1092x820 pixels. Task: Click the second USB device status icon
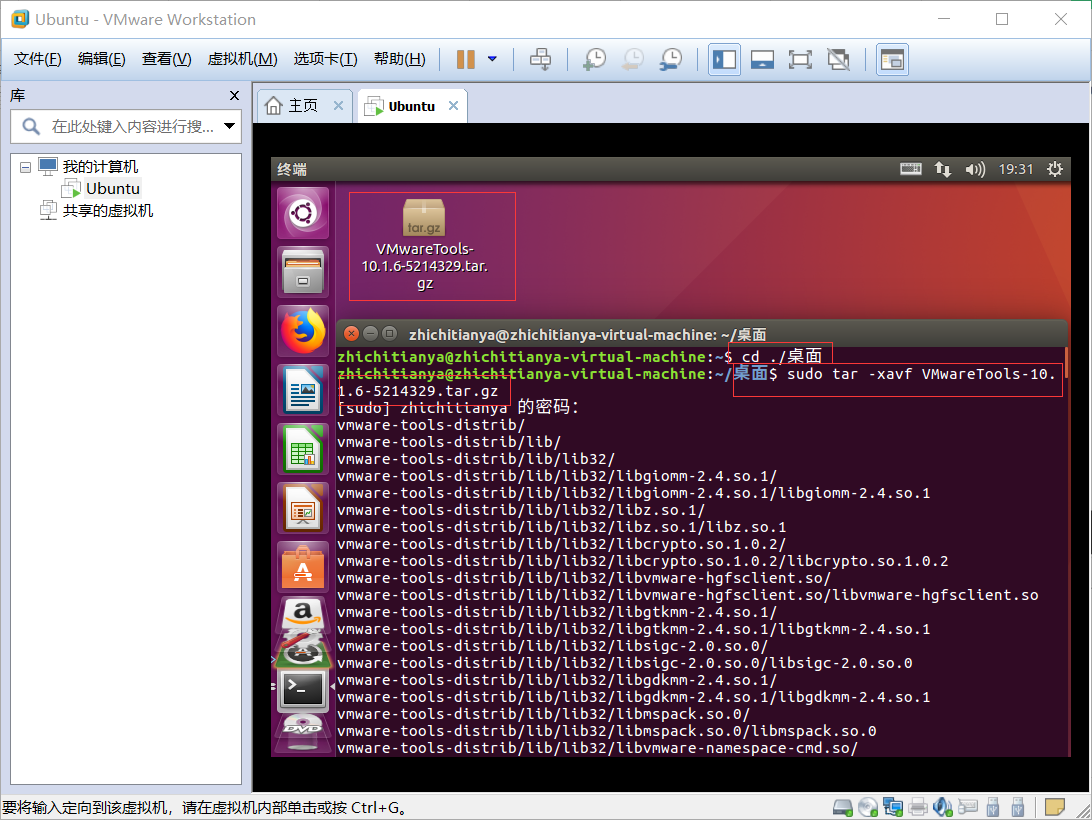tap(1018, 807)
